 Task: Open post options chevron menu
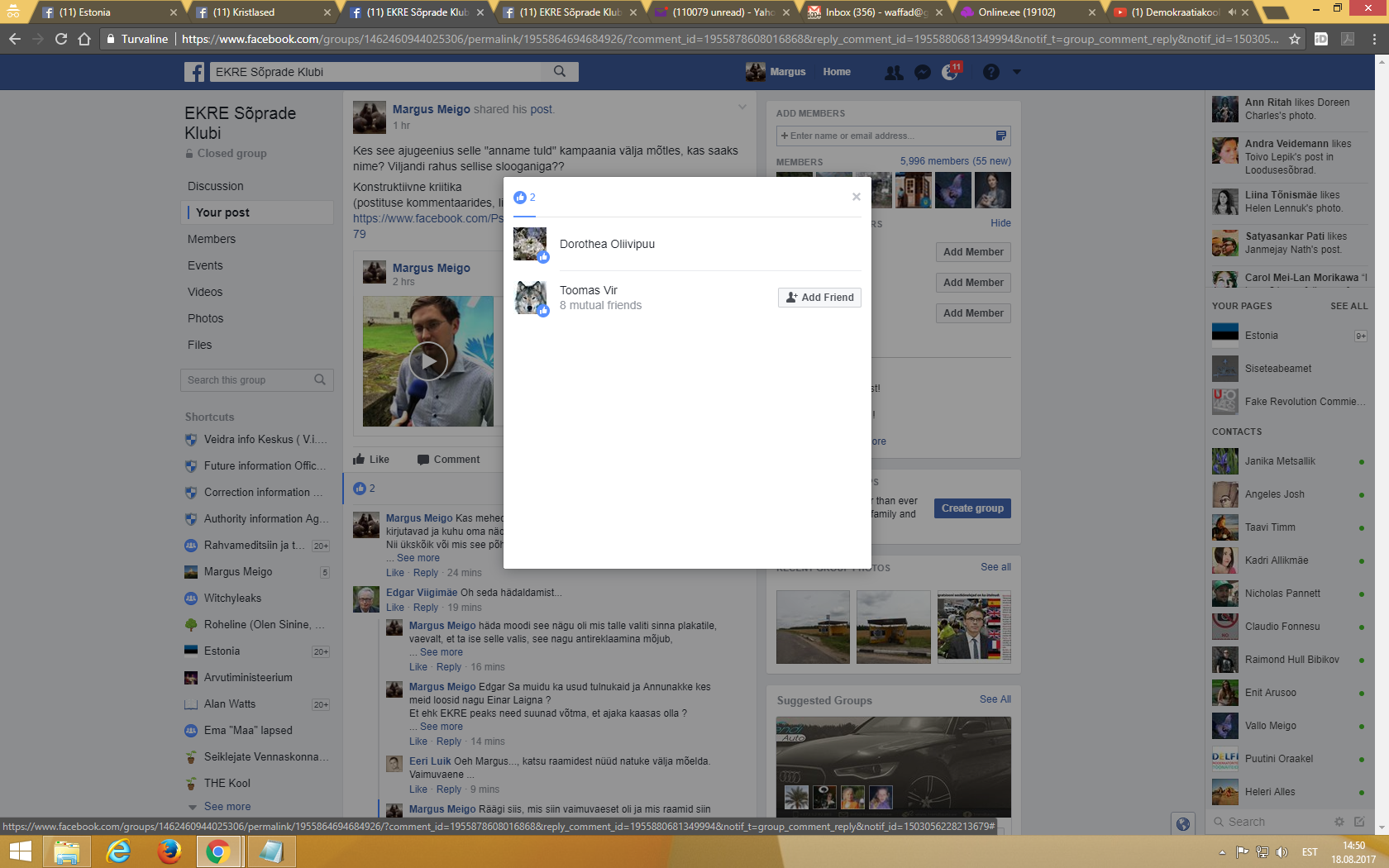coord(742,107)
